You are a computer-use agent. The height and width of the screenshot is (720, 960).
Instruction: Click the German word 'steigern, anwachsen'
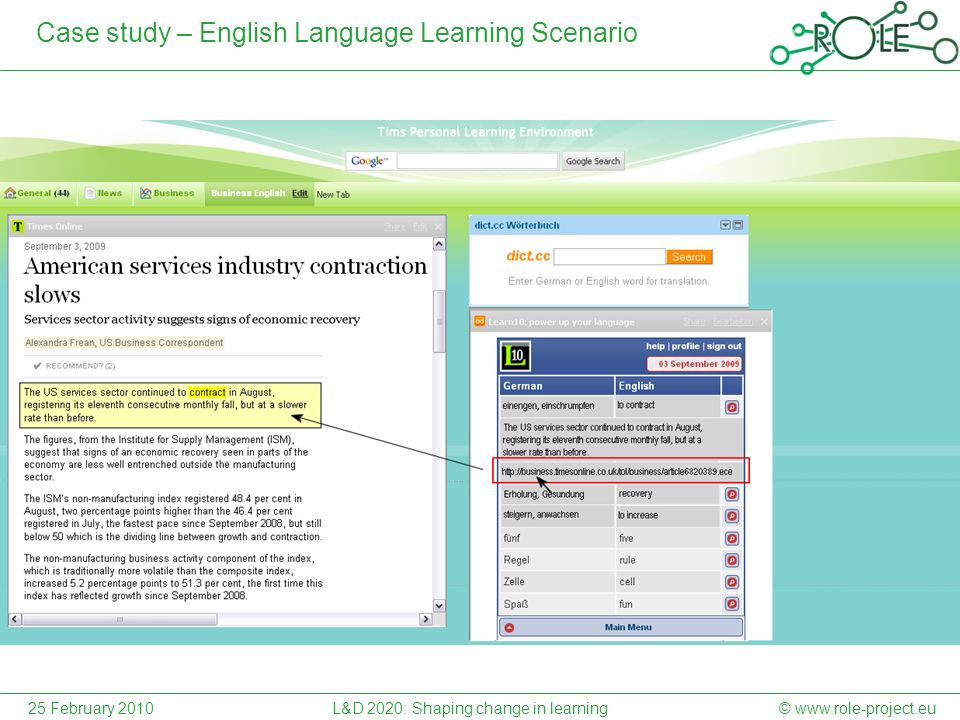(x=541, y=515)
